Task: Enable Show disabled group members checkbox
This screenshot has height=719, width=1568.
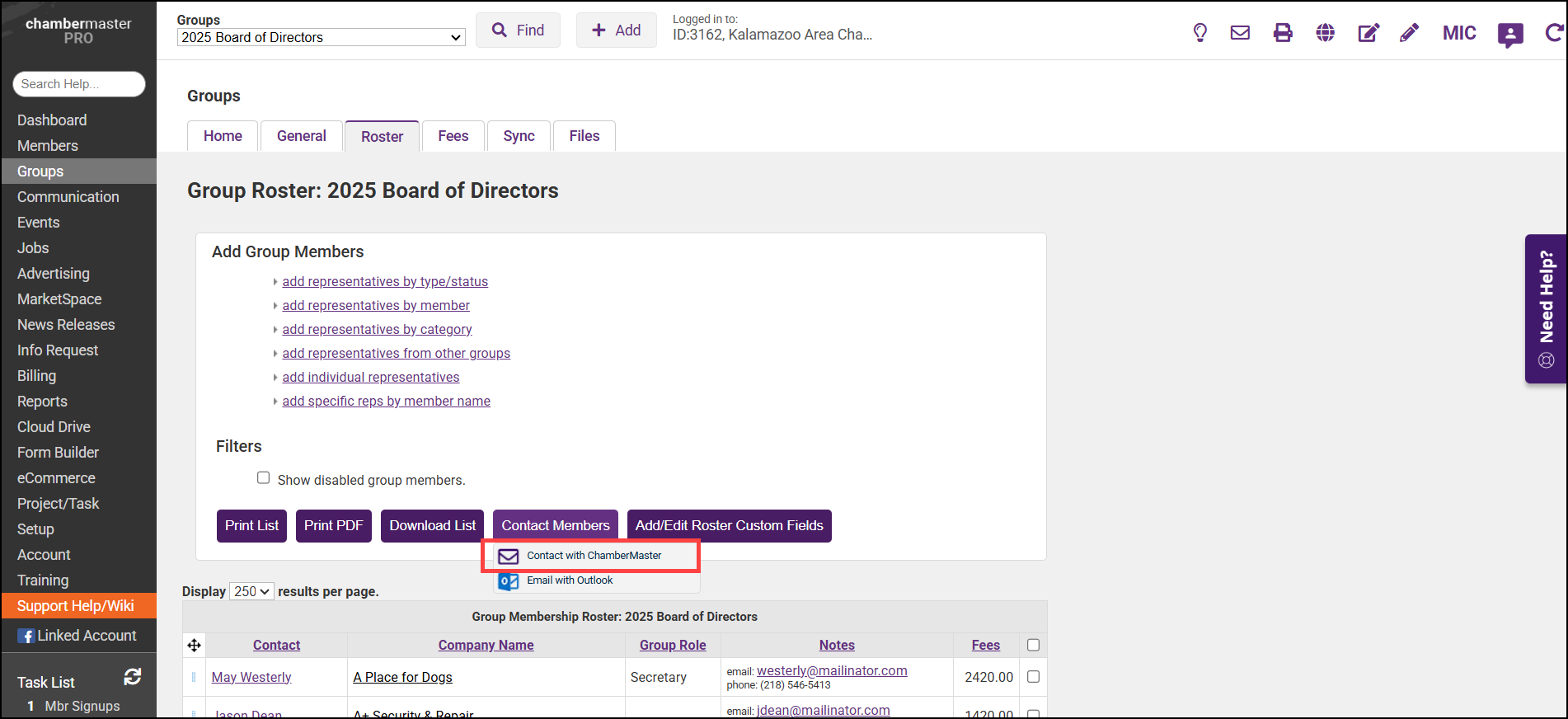Action: click(x=264, y=478)
